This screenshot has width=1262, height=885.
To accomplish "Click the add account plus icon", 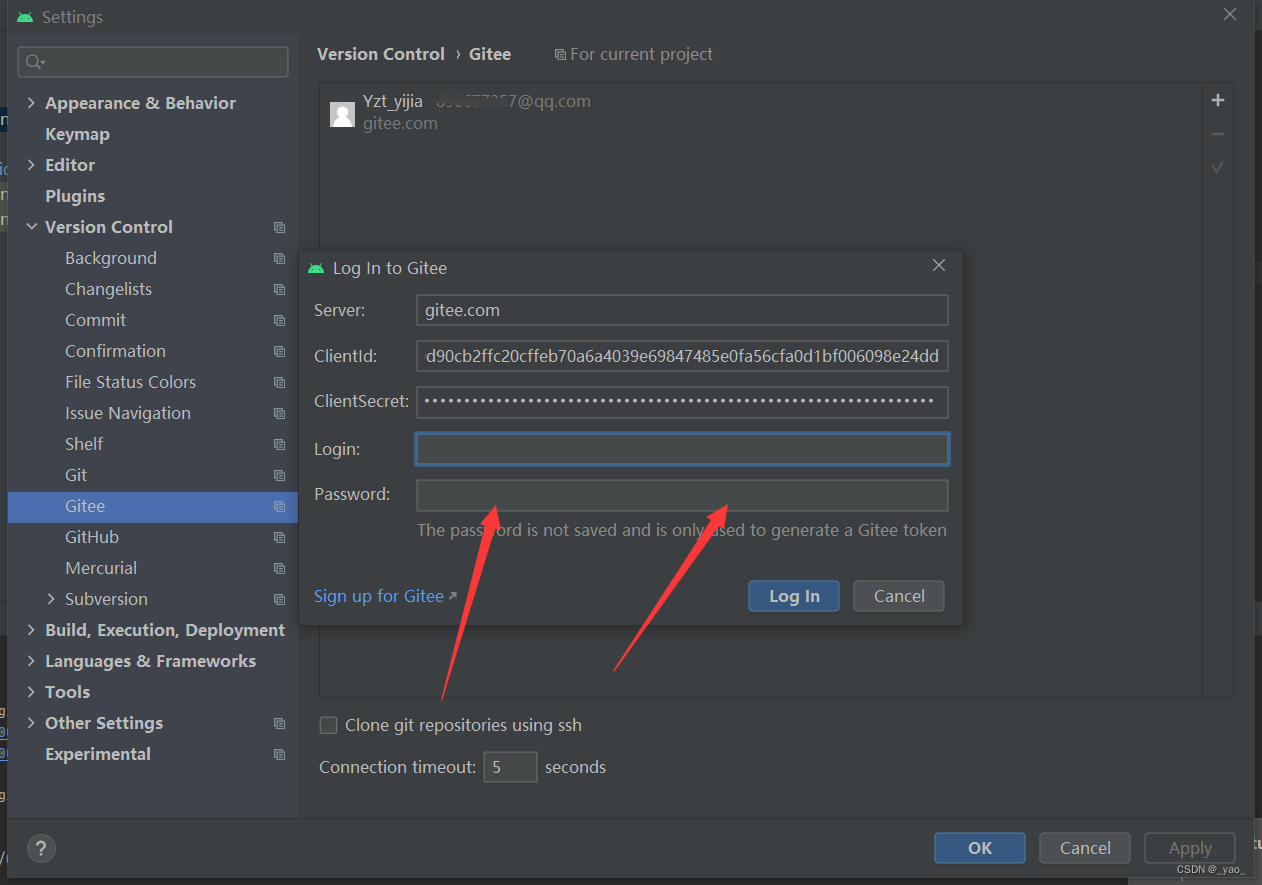I will click(x=1217, y=100).
